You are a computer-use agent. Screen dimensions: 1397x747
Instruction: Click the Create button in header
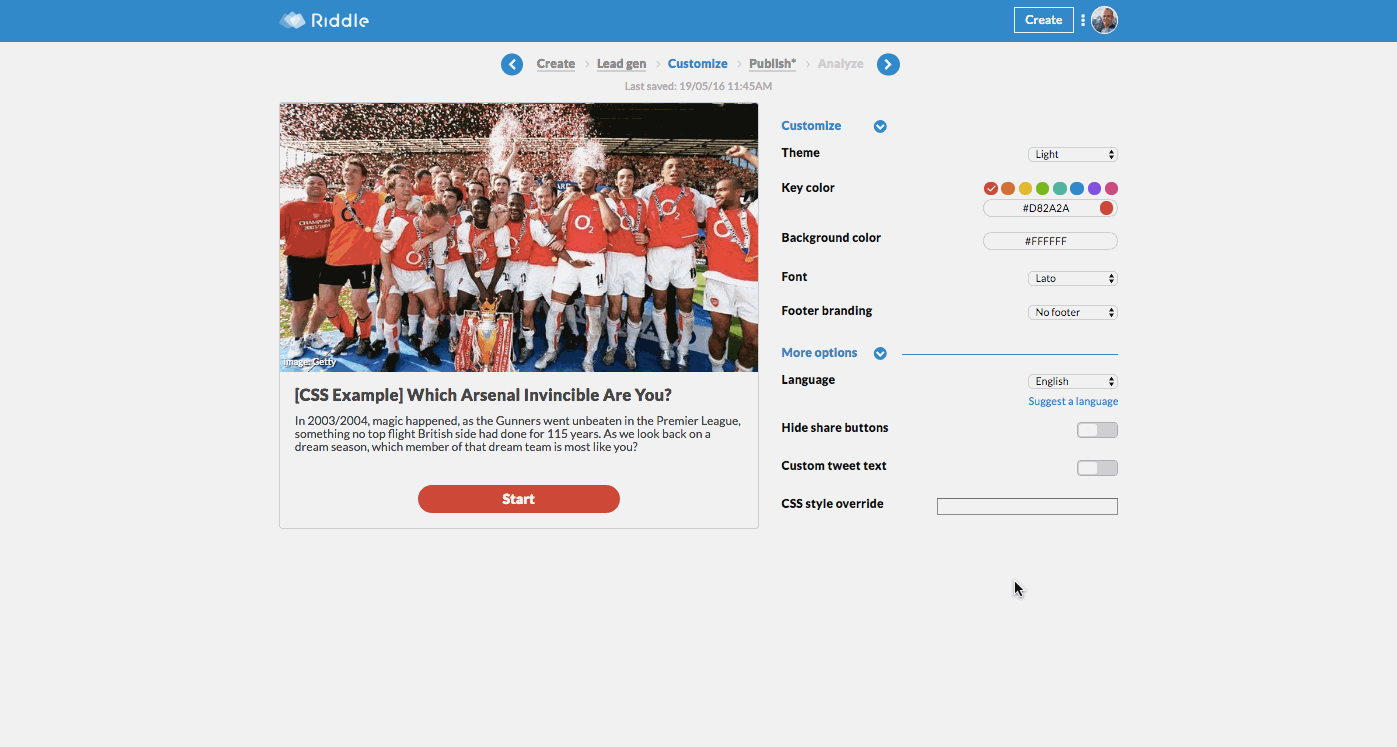(x=1043, y=20)
